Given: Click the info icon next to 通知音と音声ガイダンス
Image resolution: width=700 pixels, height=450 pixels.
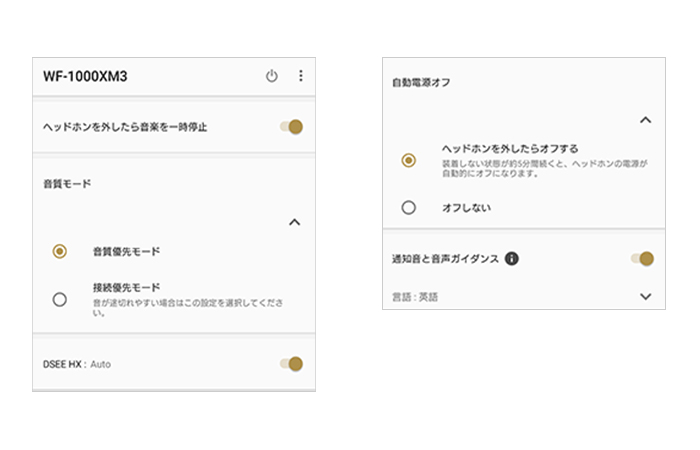Looking at the screenshot, I should tap(512, 259).
